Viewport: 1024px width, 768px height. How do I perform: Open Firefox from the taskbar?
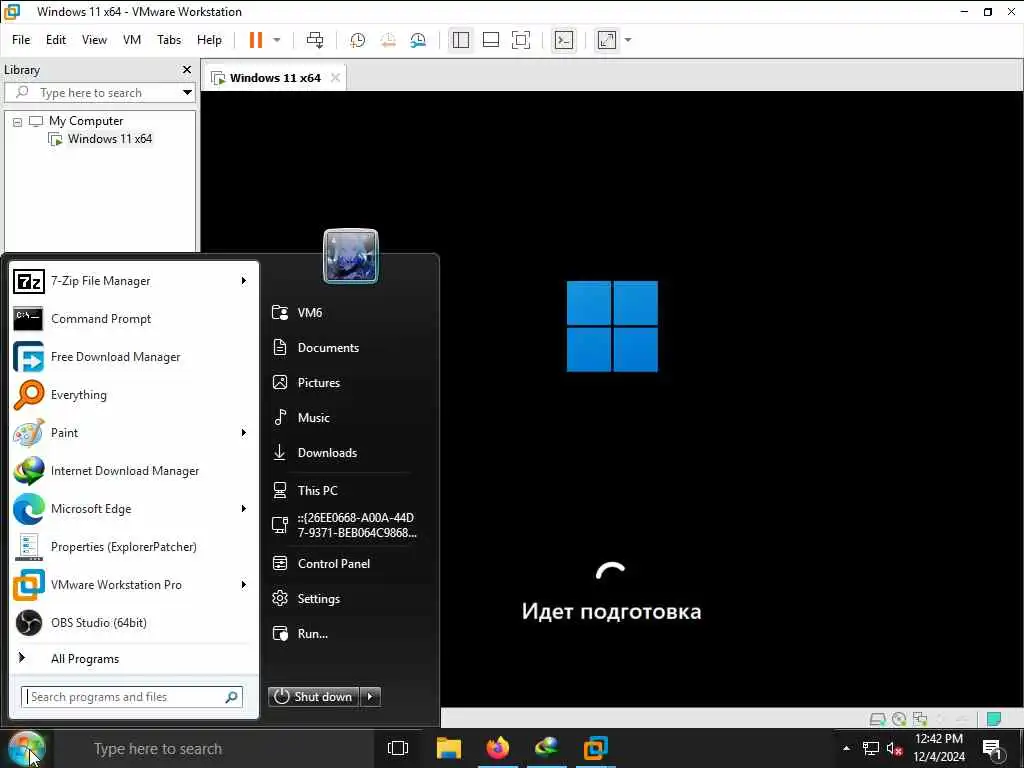tap(498, 748)
